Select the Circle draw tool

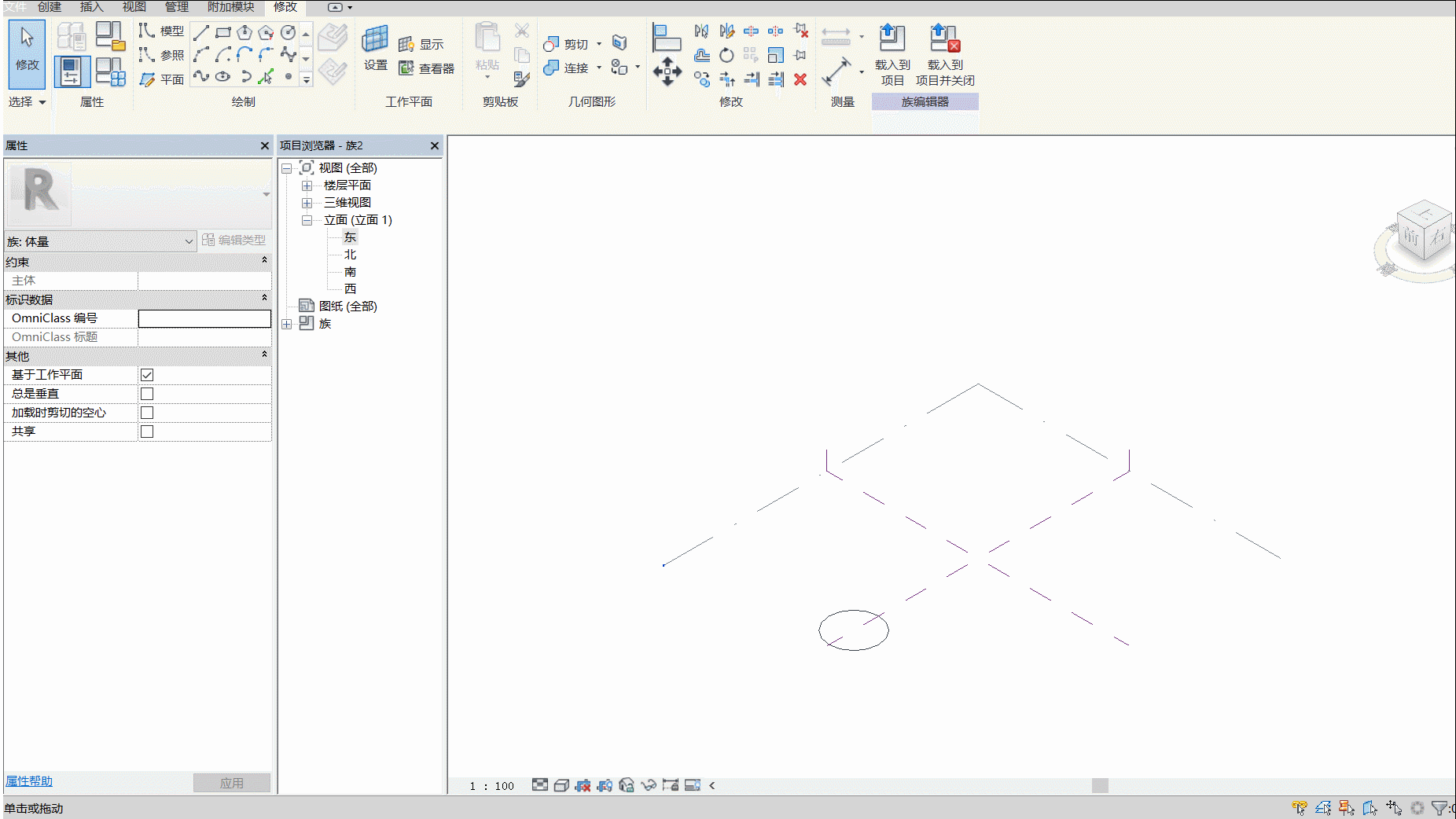288,32
